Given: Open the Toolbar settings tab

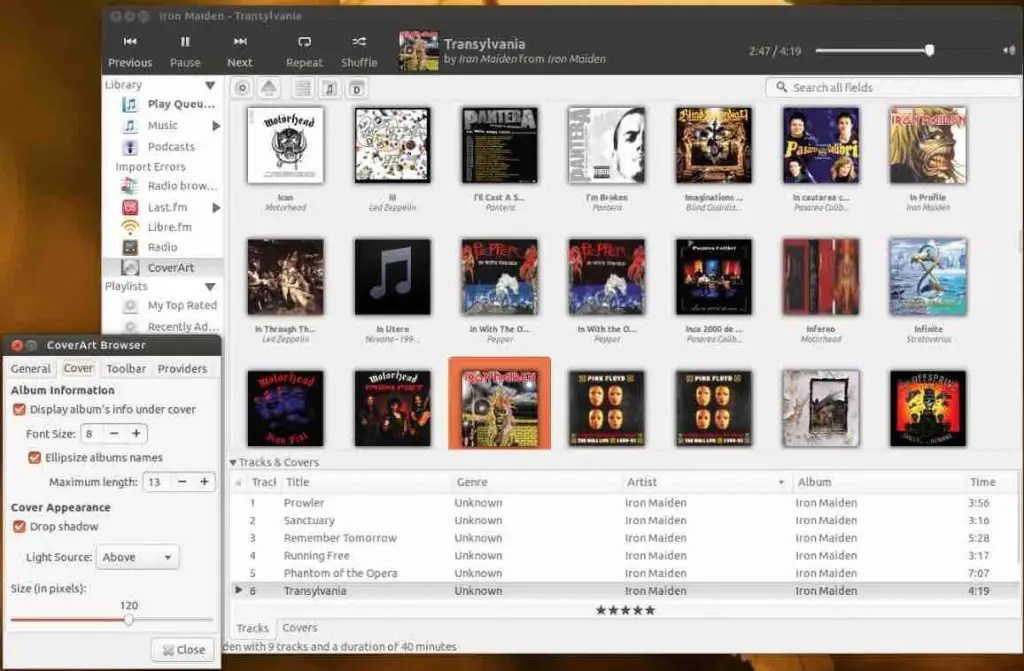Looking at the screenshot, I should click(x=127, y=368).
